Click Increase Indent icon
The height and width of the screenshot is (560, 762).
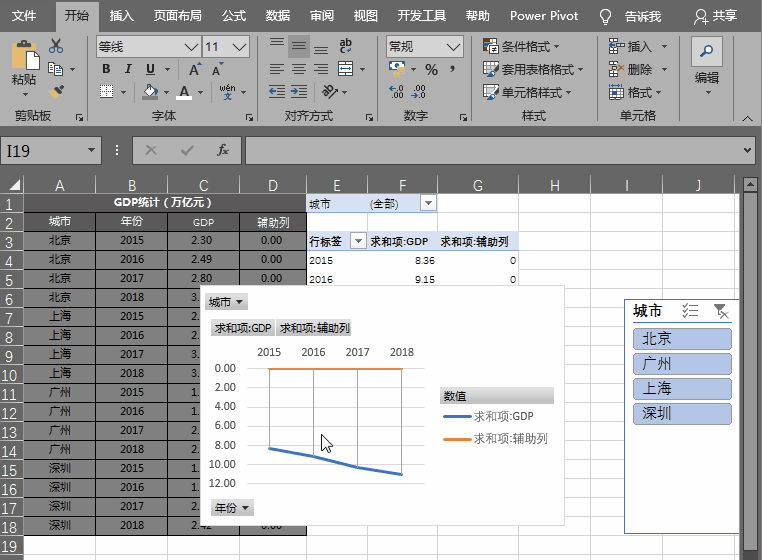(x=299, y=91)
